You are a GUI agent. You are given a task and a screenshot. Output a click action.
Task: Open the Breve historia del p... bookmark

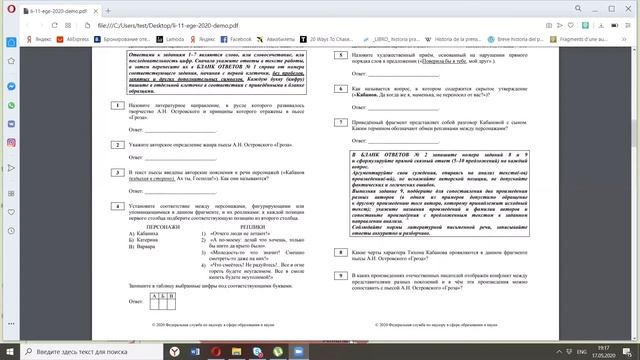point(516,39)
